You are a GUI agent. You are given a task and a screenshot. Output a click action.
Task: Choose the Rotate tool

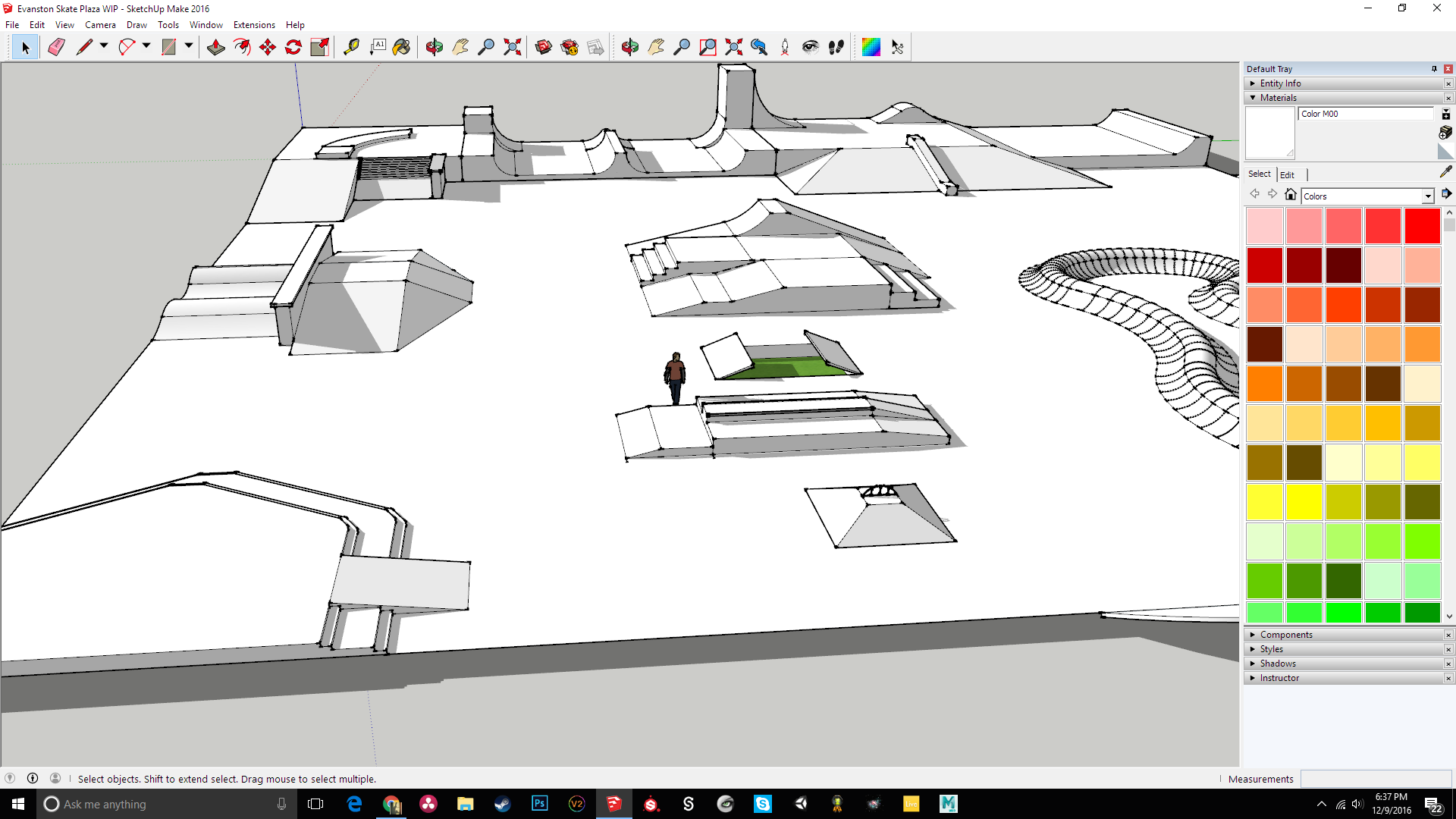[293, 47]
